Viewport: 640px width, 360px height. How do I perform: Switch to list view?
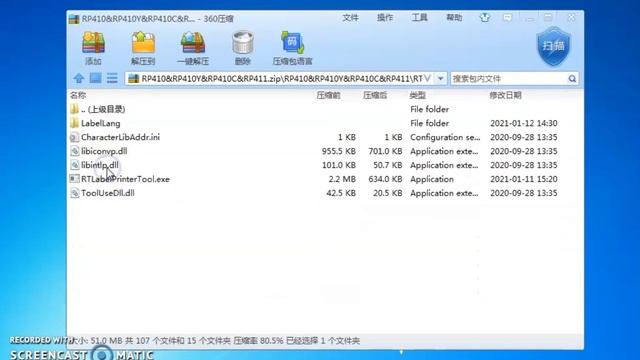coord(112,78)
